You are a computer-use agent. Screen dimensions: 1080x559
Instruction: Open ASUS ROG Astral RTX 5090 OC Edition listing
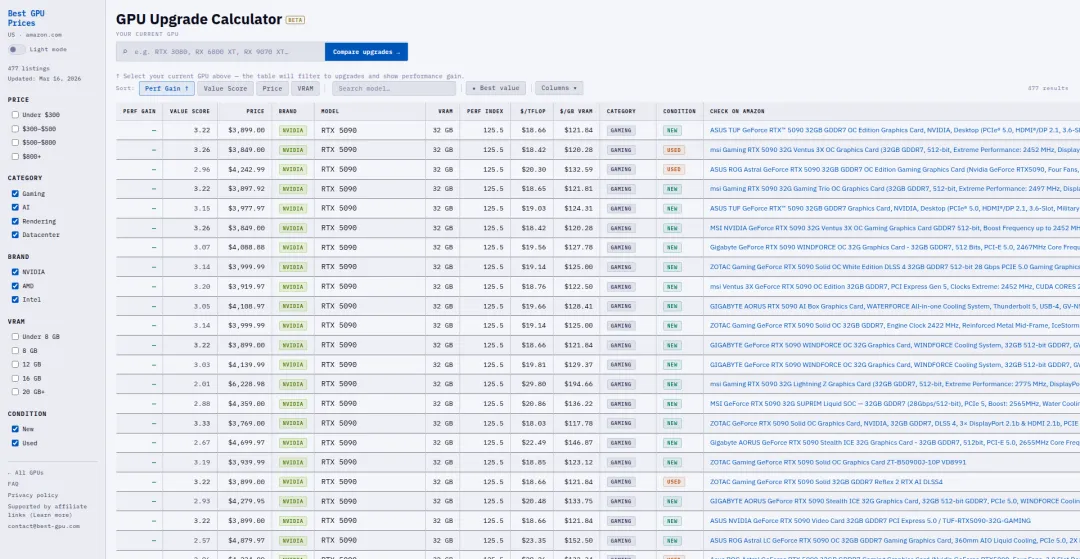coord(895,169)
